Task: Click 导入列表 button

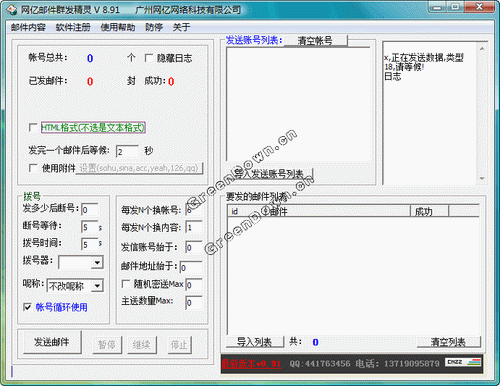Action: [x=255, y=342]
